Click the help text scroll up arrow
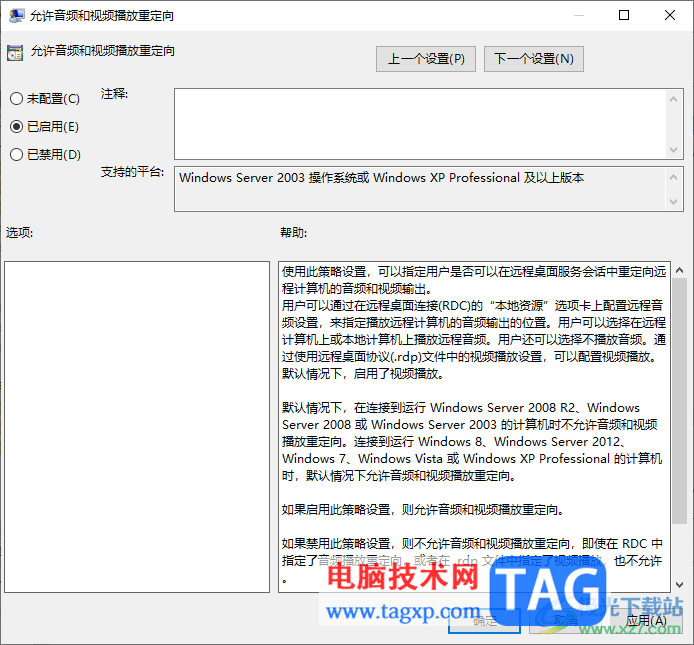 [679, 270]
